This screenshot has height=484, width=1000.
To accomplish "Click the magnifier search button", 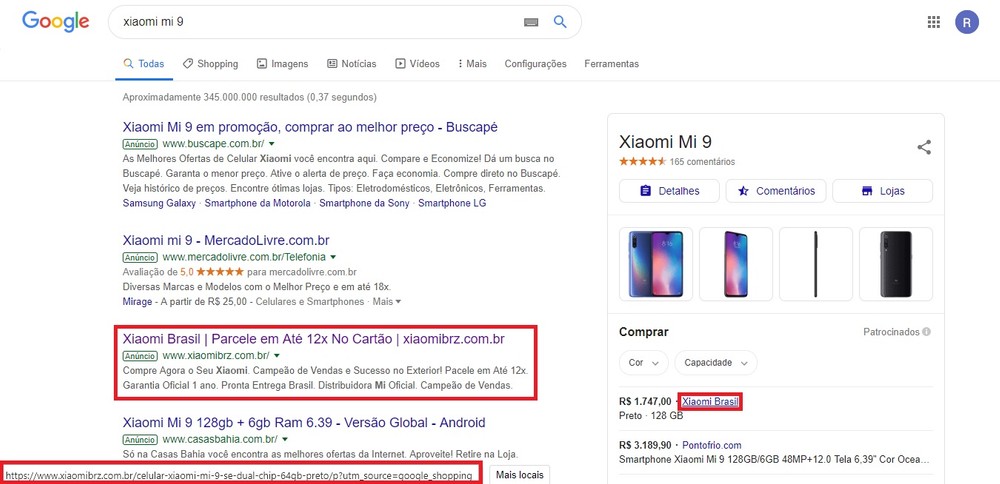I will 560,22.
